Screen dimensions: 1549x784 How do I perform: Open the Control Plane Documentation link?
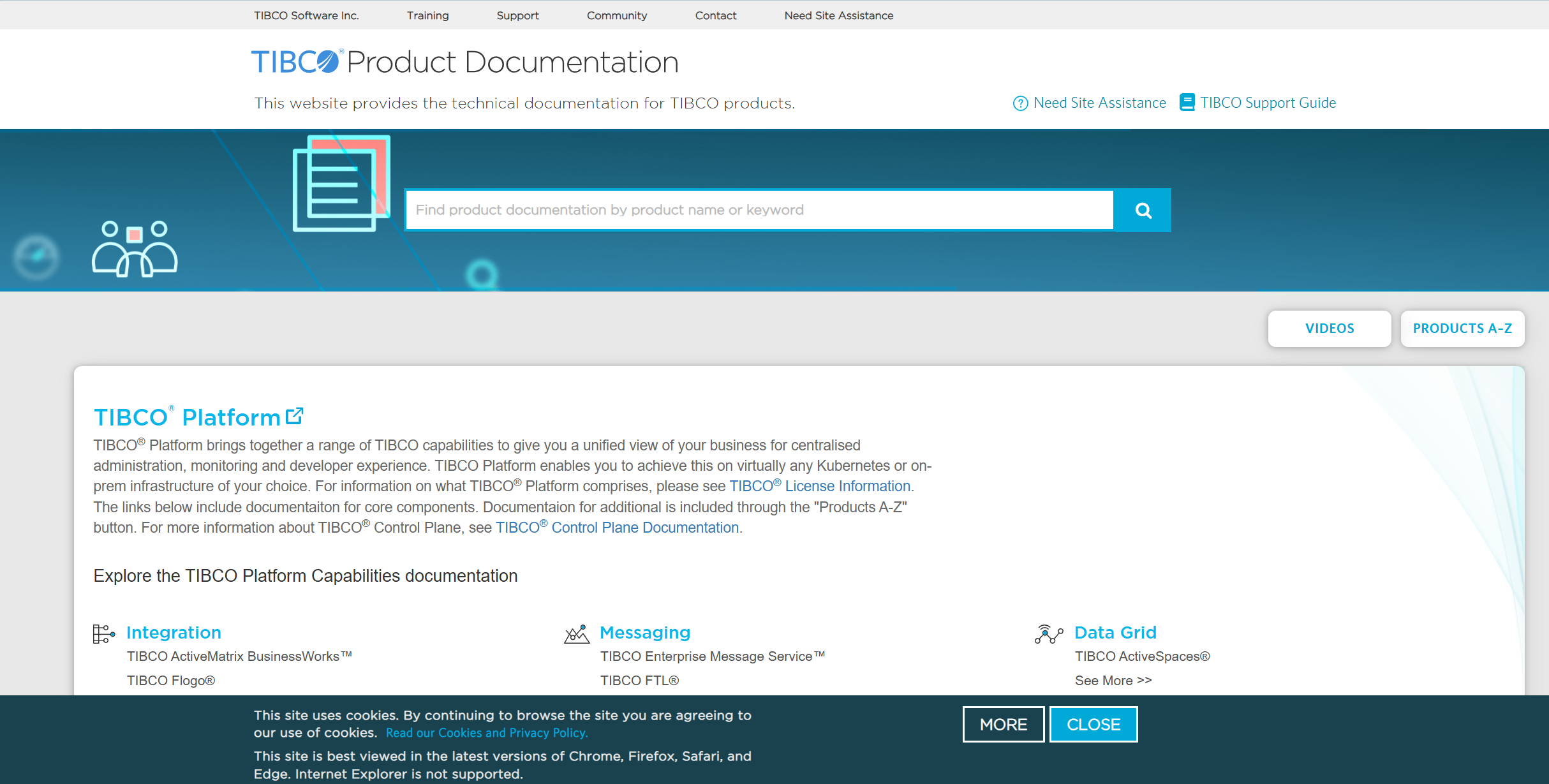coord(617,528)
